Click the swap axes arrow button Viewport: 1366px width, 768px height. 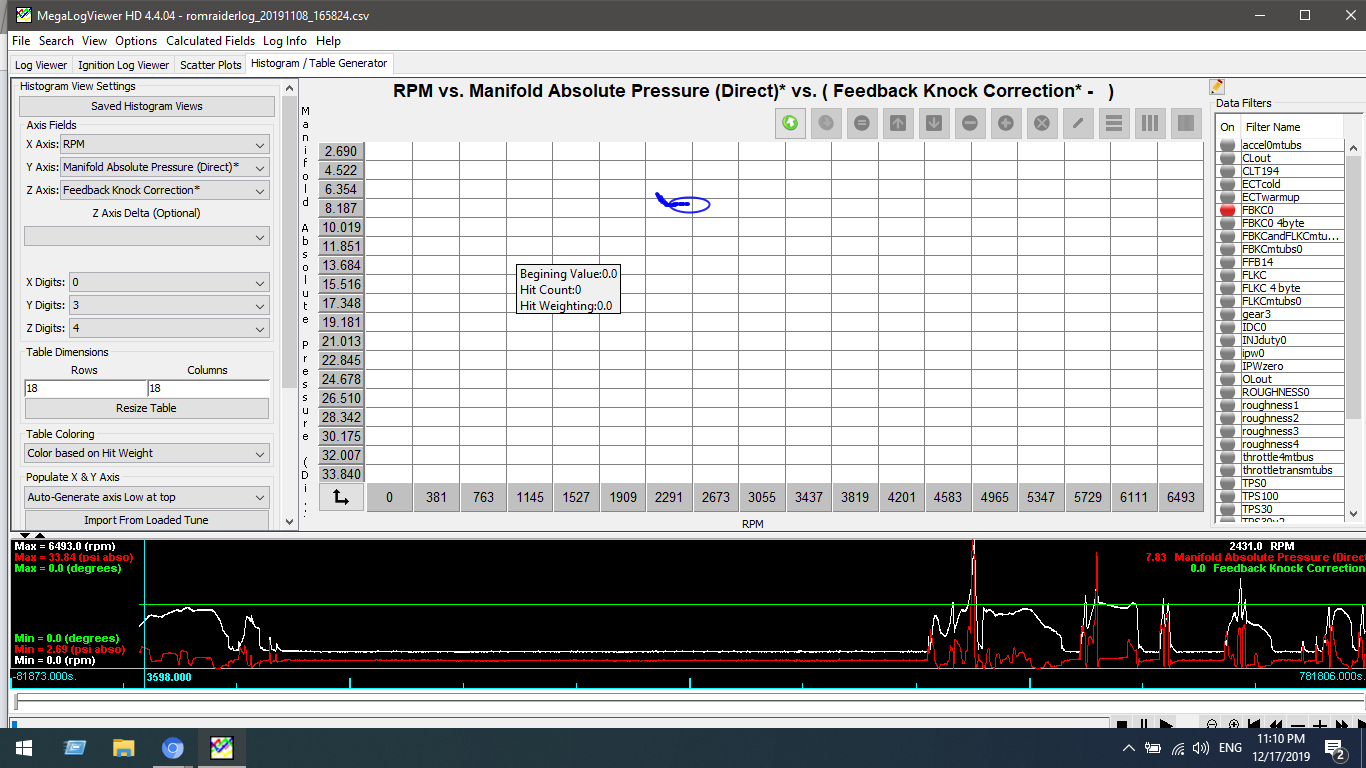coord(341,497)
